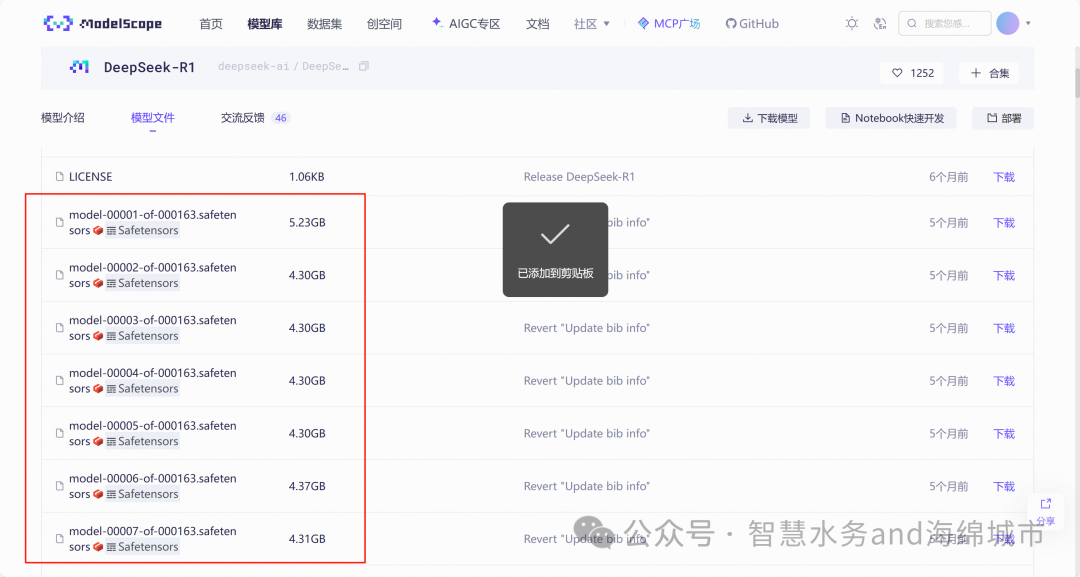Download model-00006-of-000163 file
The image size is (1080, 577).
tap(1004, 486)
